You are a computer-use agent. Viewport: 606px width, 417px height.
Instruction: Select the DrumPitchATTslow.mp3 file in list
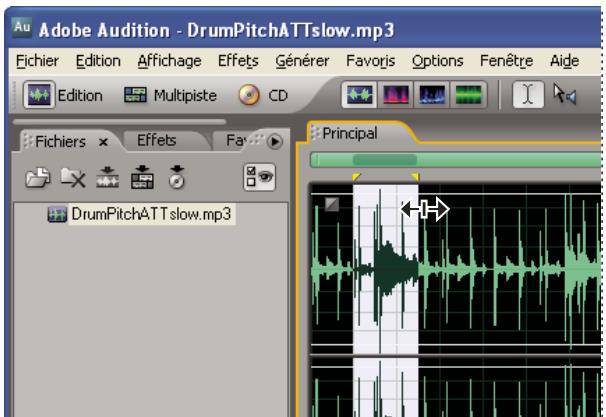[140, 214]
